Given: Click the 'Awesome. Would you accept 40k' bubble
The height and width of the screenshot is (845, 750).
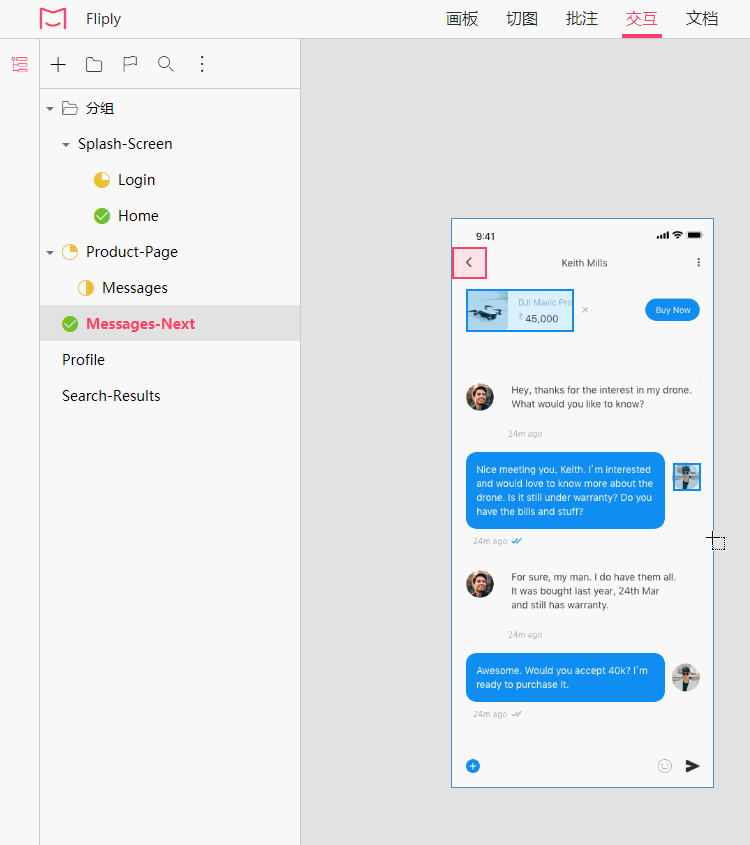Looking at the screenshot, I should [565, 677].
